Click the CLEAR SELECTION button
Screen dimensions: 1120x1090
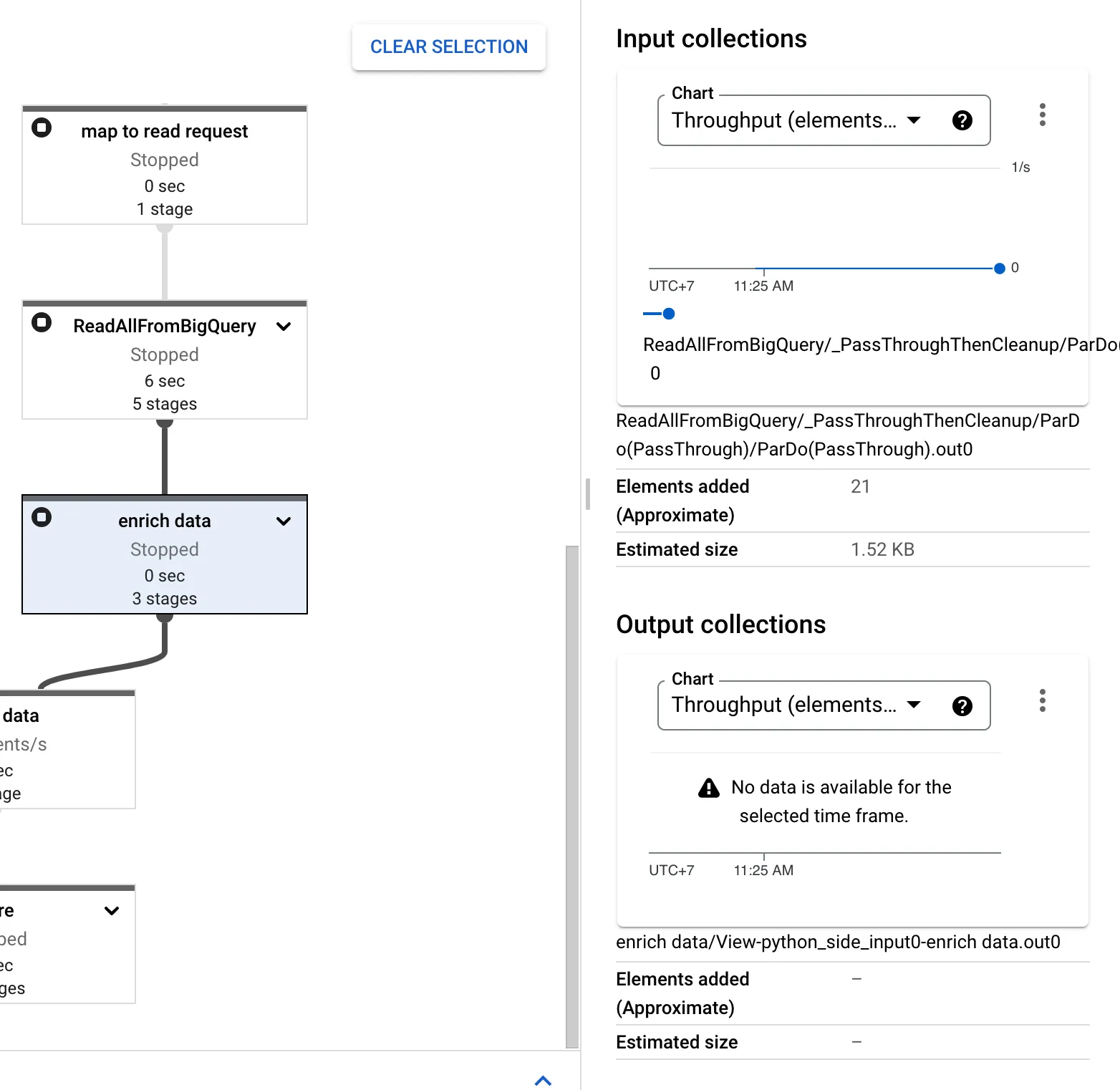coord(448,47)
